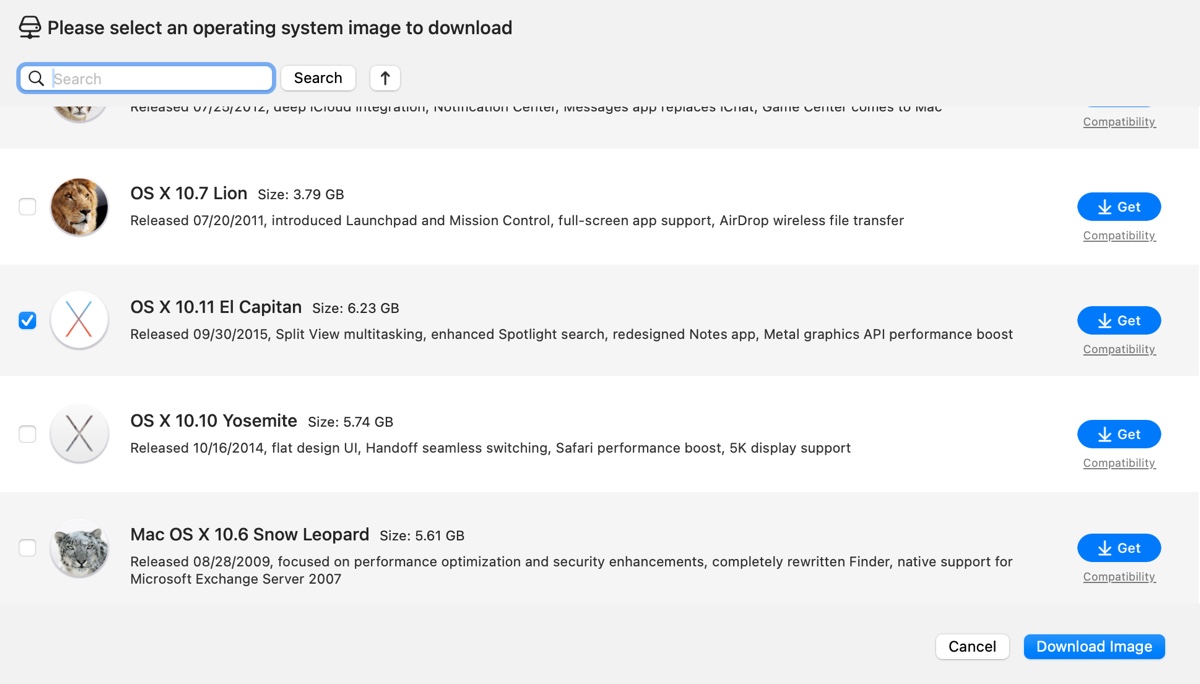Click the disk image header icon

coord(30,28)
